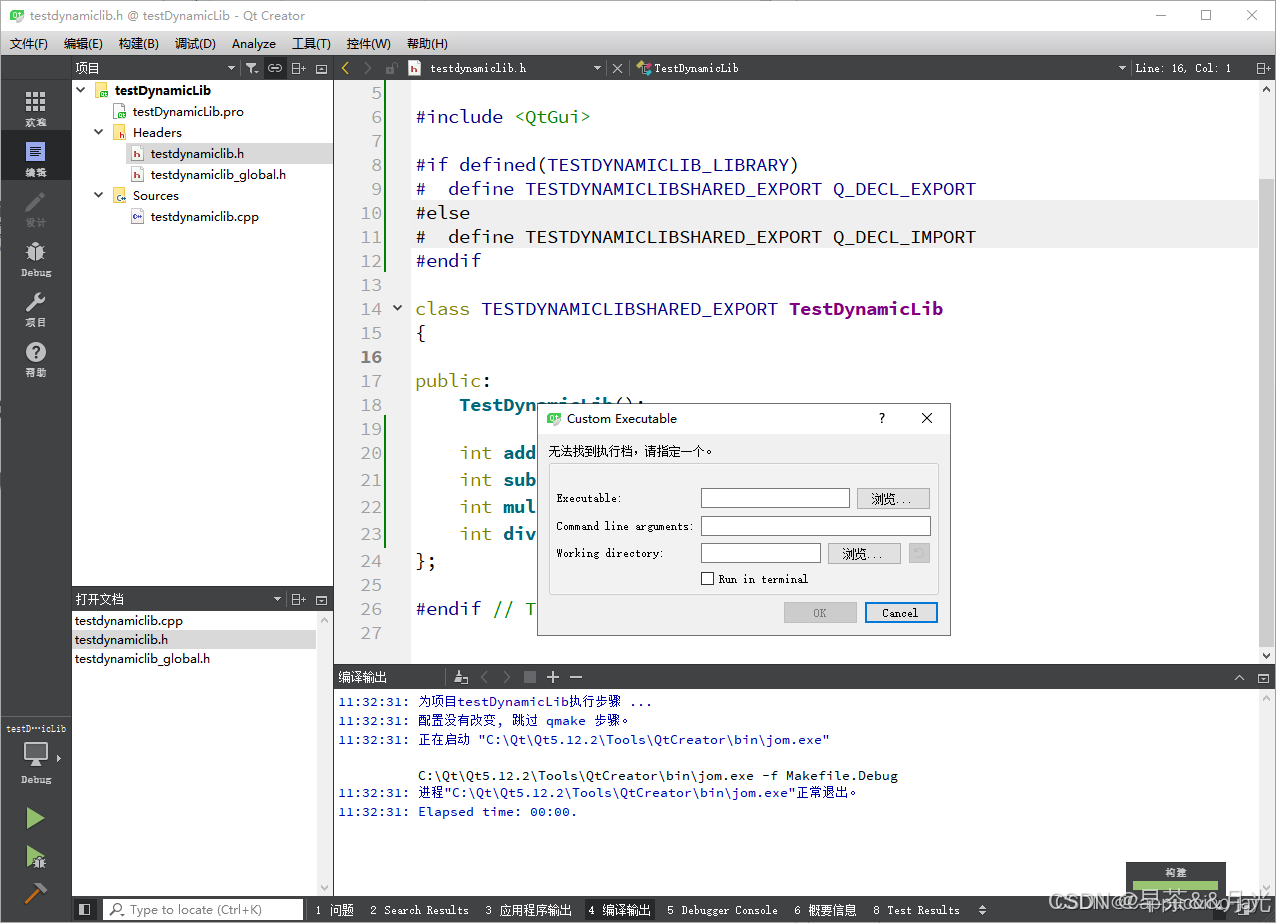
Task: Toggle synchronize with editor link icon
Action: [274, 68]
